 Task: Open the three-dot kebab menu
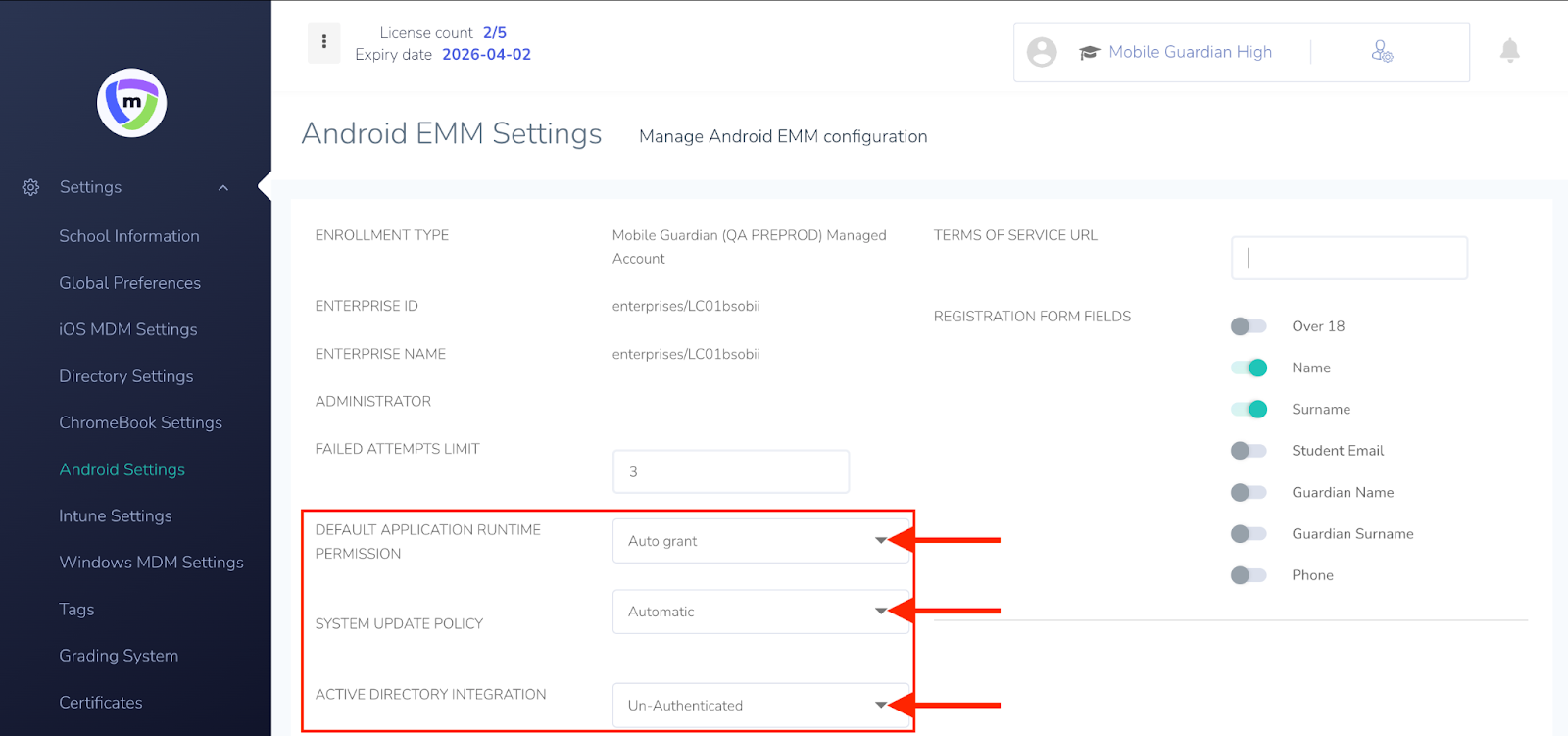tap(324, 42)
